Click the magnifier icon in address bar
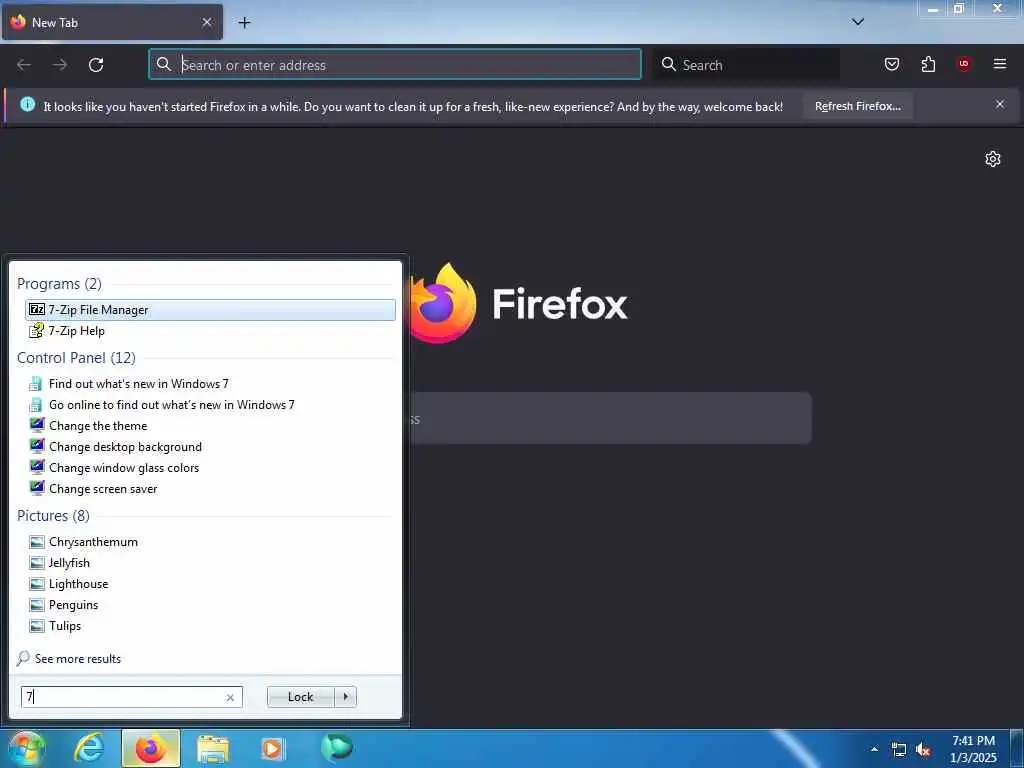The height and width of the screenshot is (768, 1024). [x=164, y=64]
